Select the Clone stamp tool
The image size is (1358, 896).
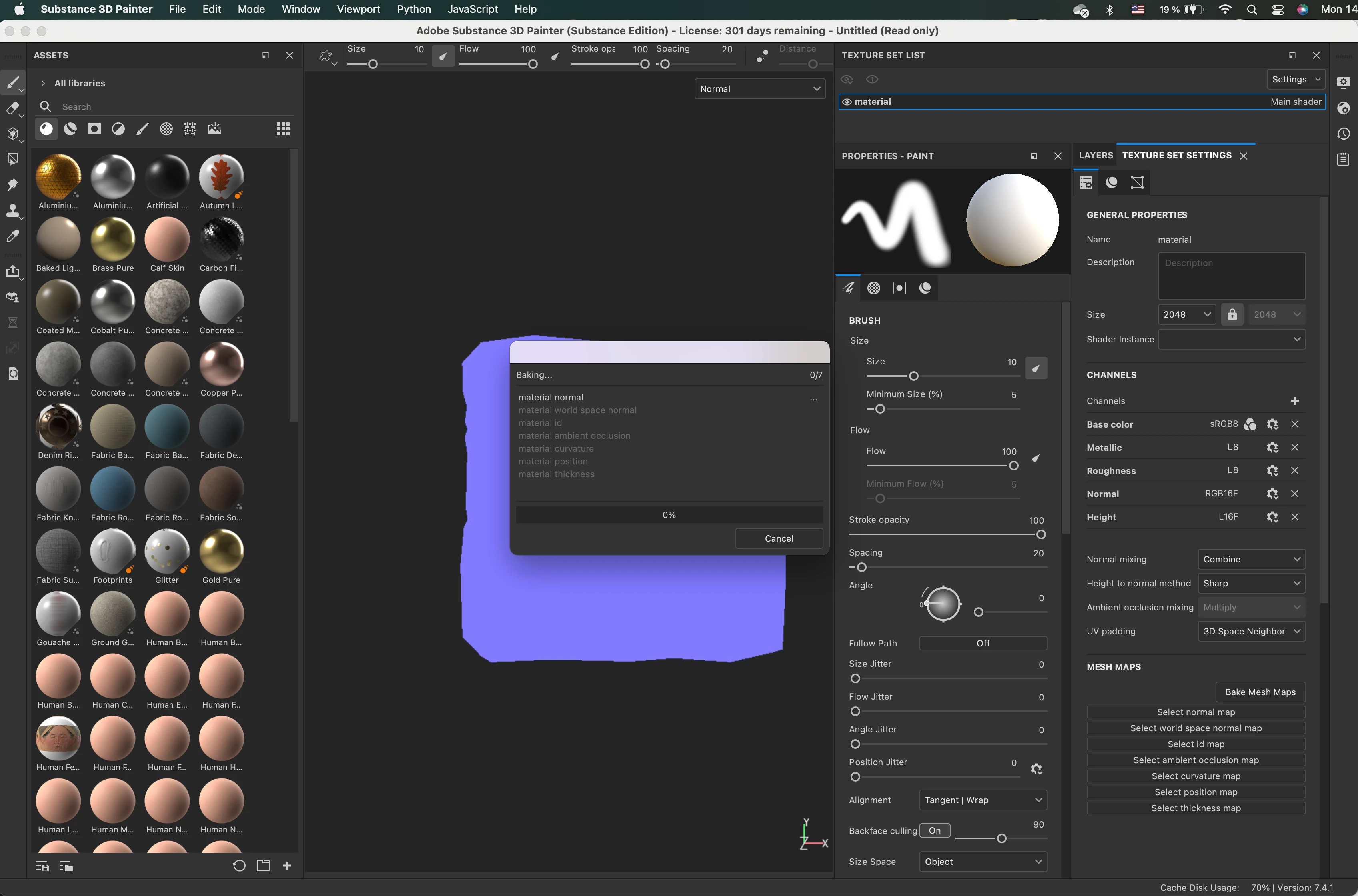12,210
